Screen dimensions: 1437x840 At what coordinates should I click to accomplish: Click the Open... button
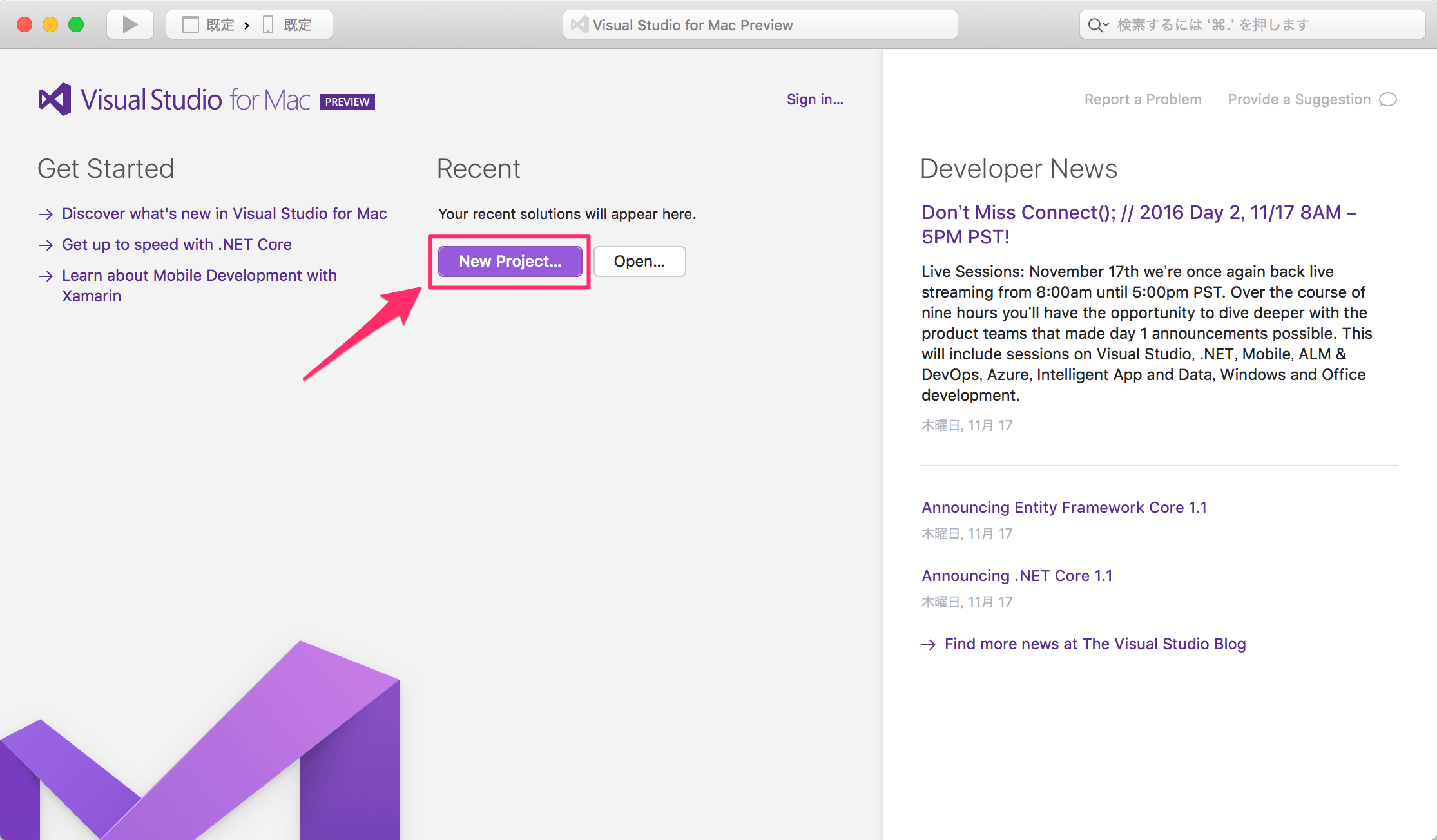(639, 262)
